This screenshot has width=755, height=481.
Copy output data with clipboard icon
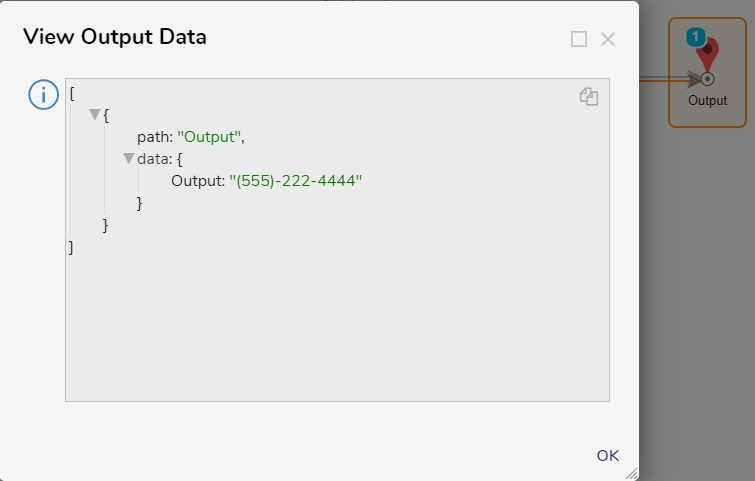click(589, 96)
